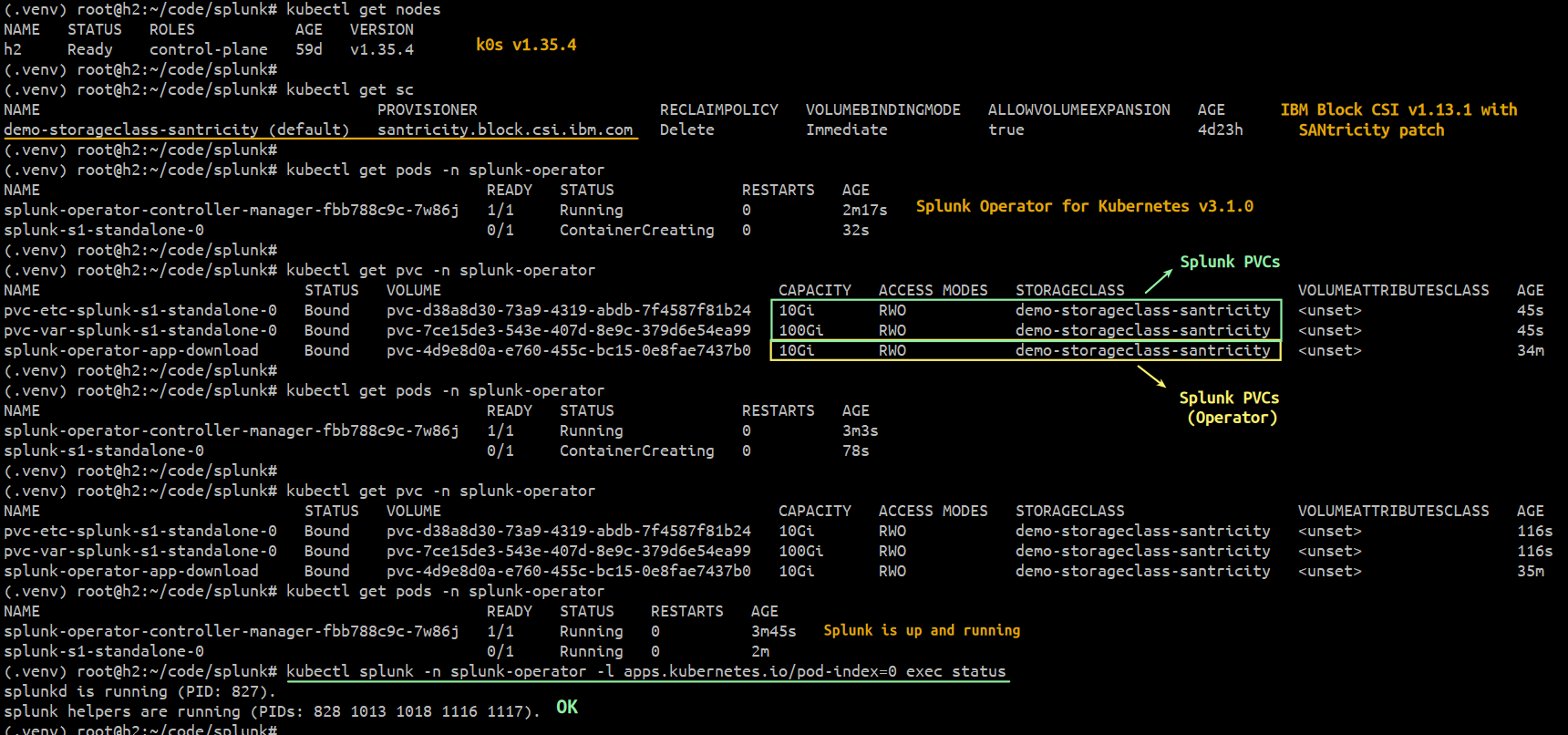Select the "32s" standalone pod age
1568x735 pixels.
click(856, 230)
